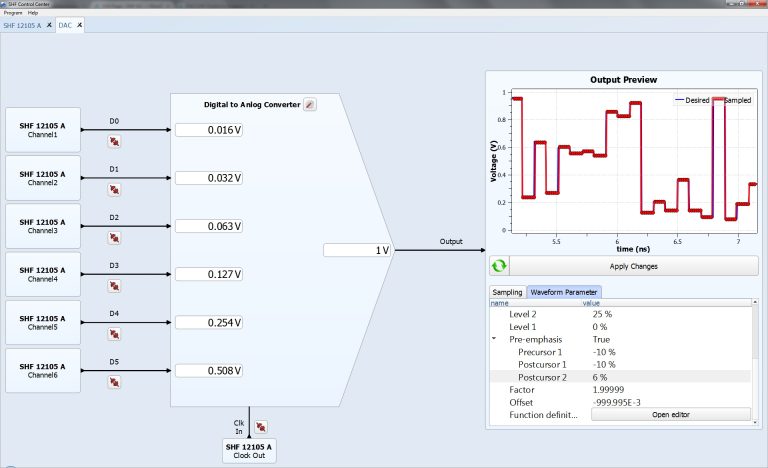Collapse the Pre-emphasis parameter group
The width and height of the screenshot is (768, 468).
494,340
